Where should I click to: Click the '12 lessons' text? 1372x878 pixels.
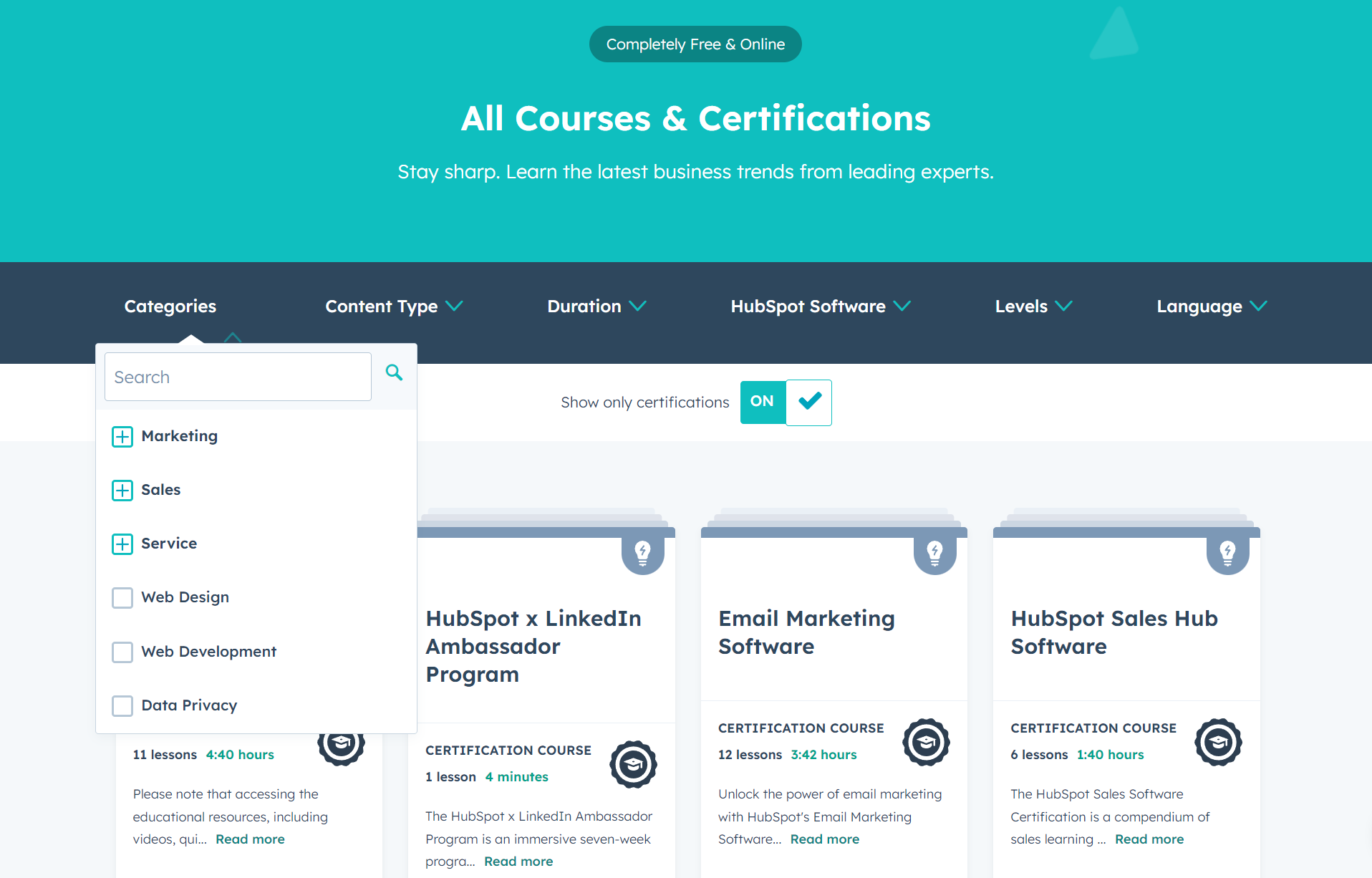(750, 755)
